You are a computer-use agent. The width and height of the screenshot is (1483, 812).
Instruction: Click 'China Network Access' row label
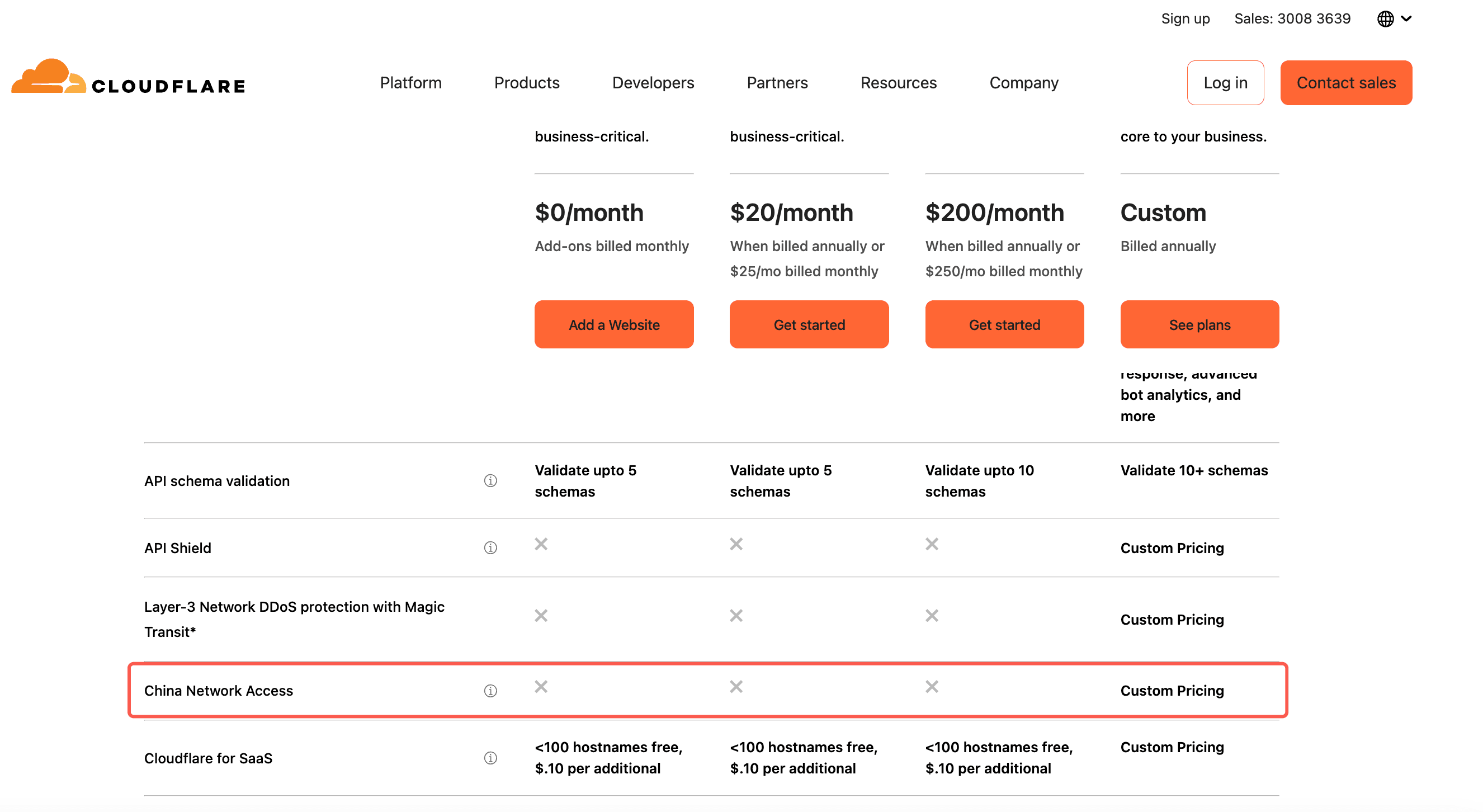[219, 691]
